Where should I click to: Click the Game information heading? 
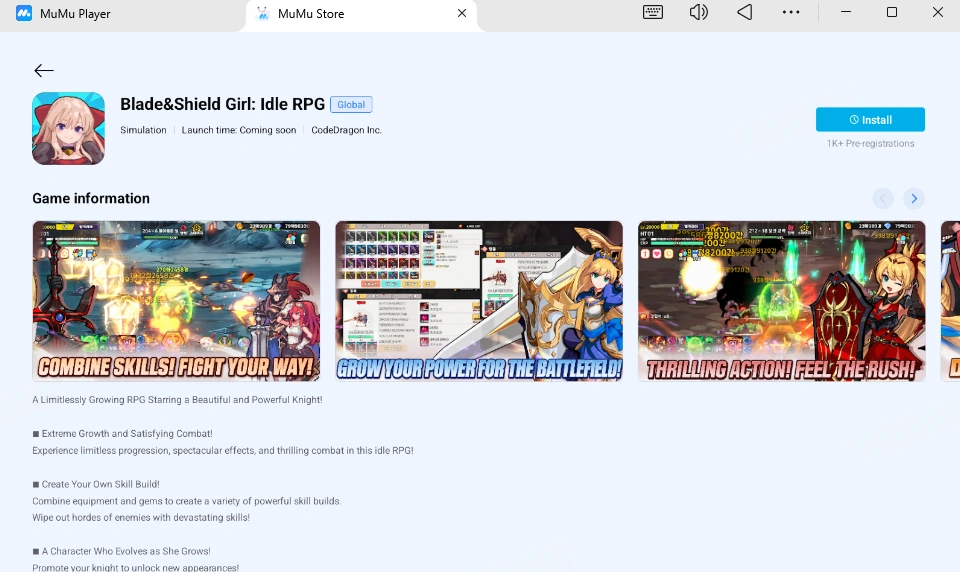91,198
